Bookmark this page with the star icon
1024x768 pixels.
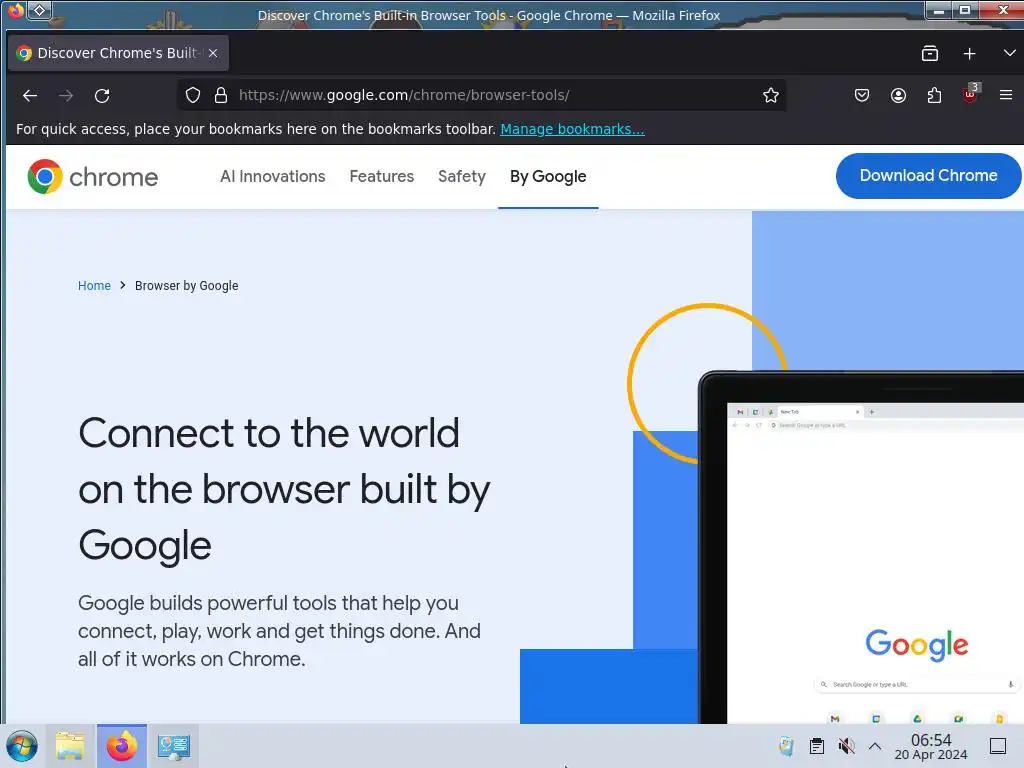[x=771, y=95]
